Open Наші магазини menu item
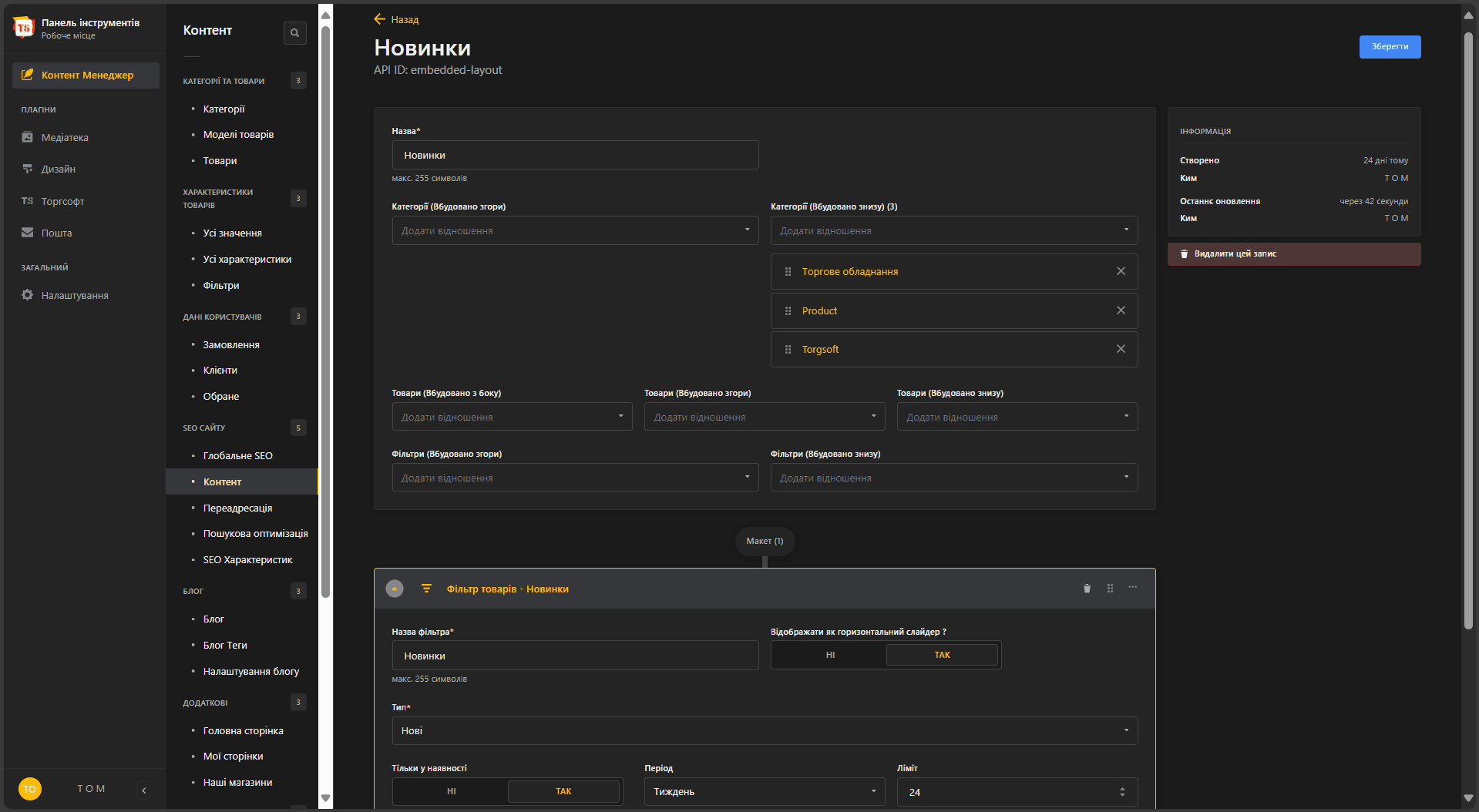The height and width of the screenshot is (812, 1479). (x=237, y=783)
